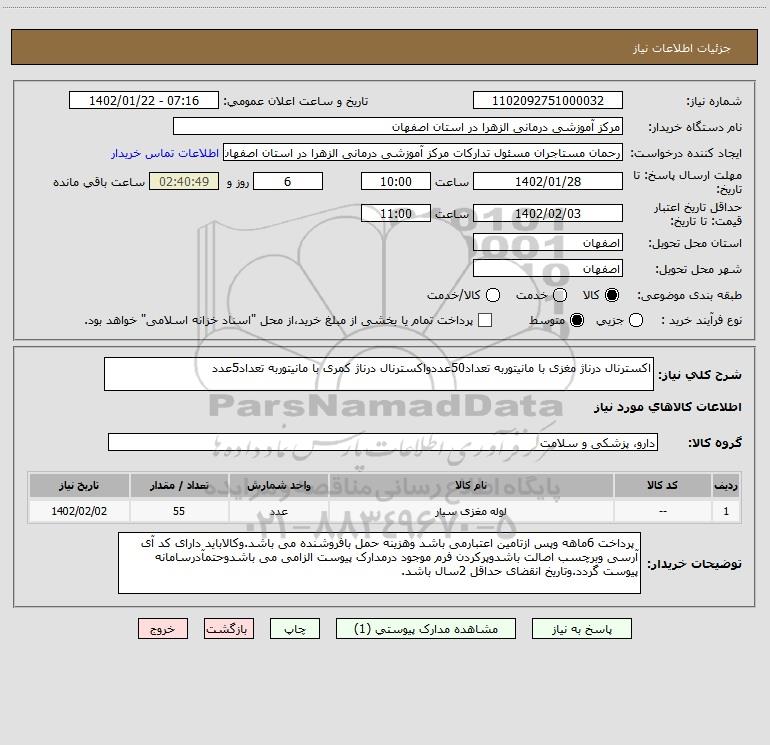Image resolution: width=770 pixels, height=745 pixels.
Task: Click the delivery province field اصفهان
Action: click(548, 243)
